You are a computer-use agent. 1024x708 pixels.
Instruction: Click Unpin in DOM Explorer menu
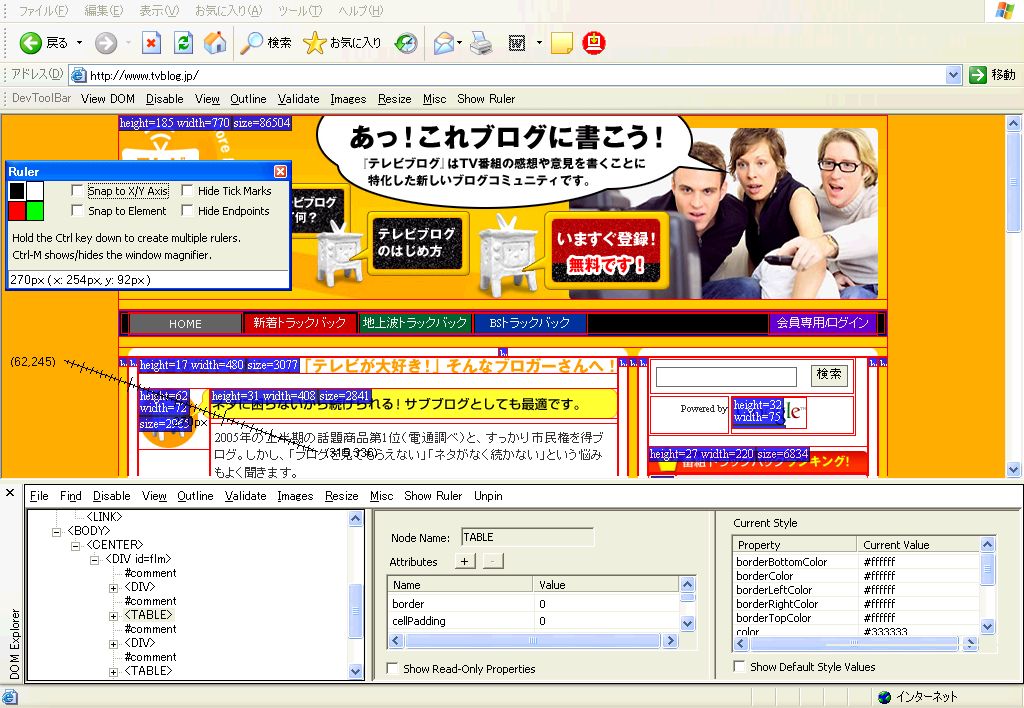pos(488,496)
